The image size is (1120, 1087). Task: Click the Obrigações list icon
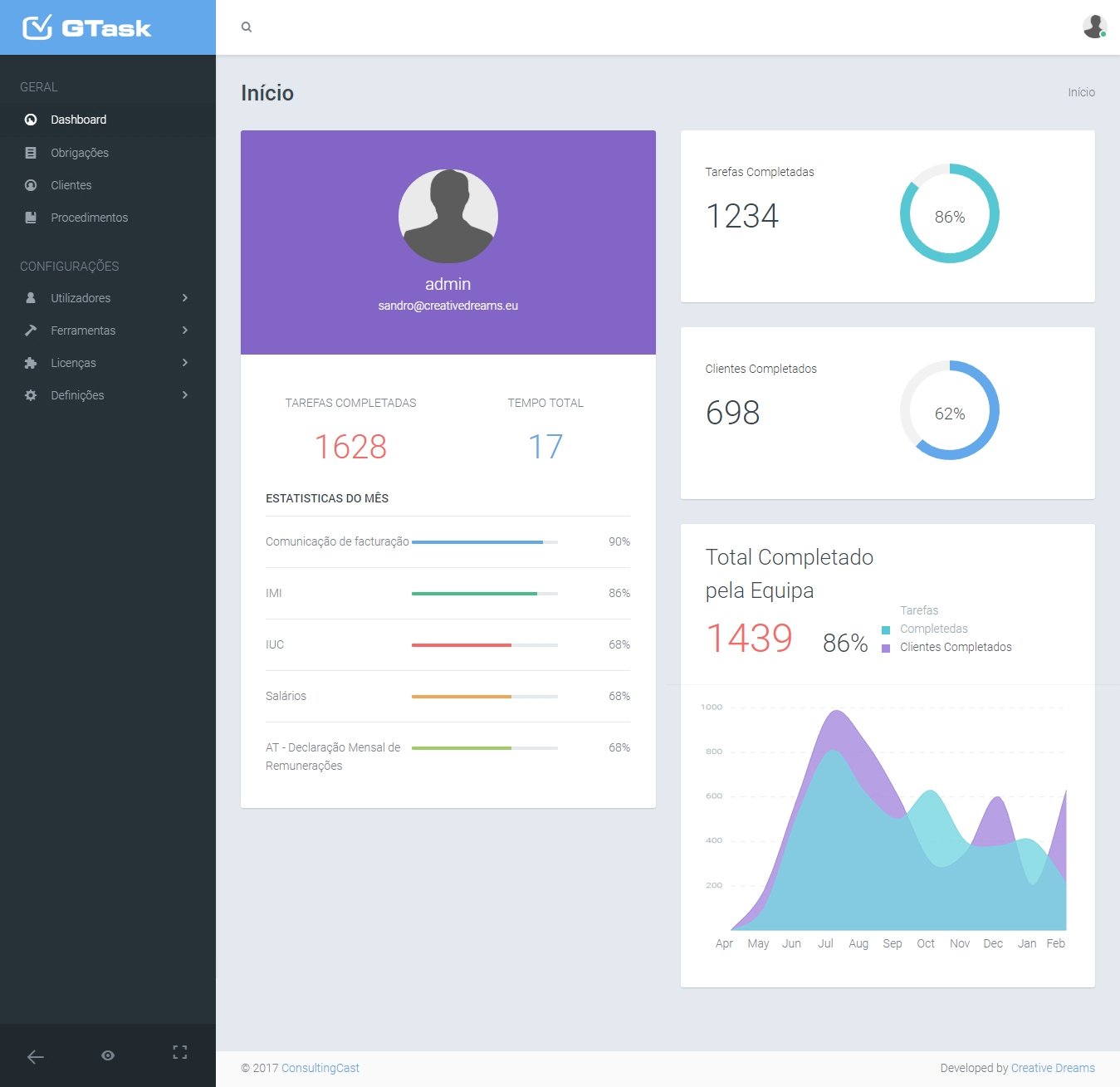coord(31,153)
